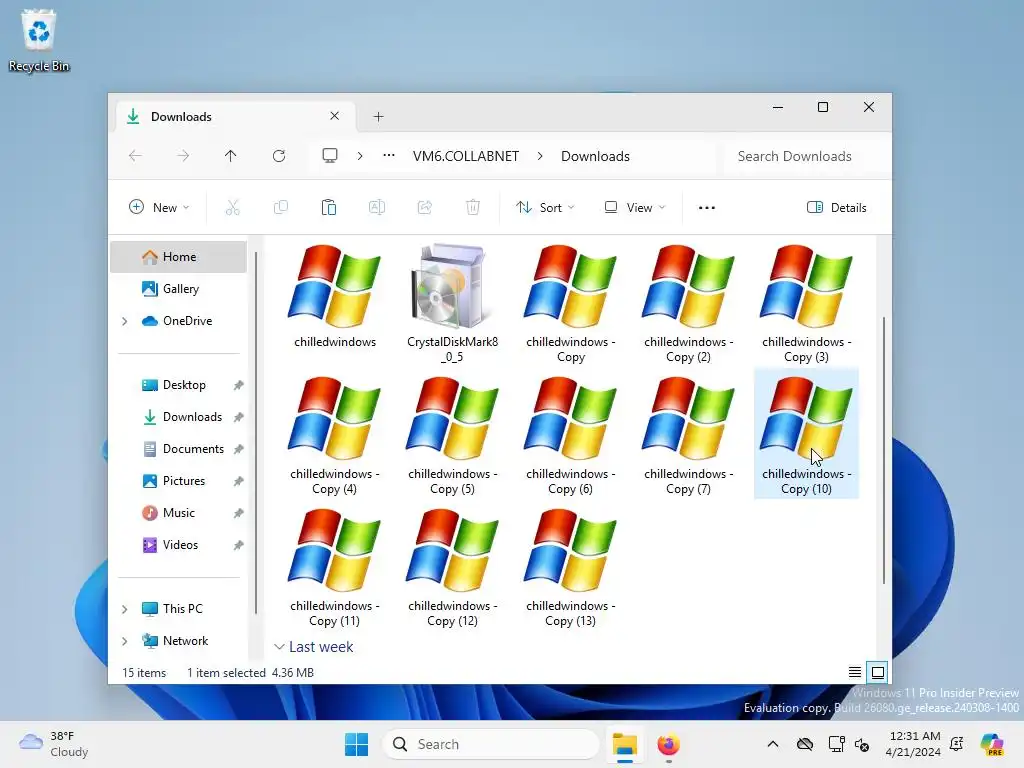Unpin Music from Quick access
This screenshot has width=1024, height=768.
(238, 513)
